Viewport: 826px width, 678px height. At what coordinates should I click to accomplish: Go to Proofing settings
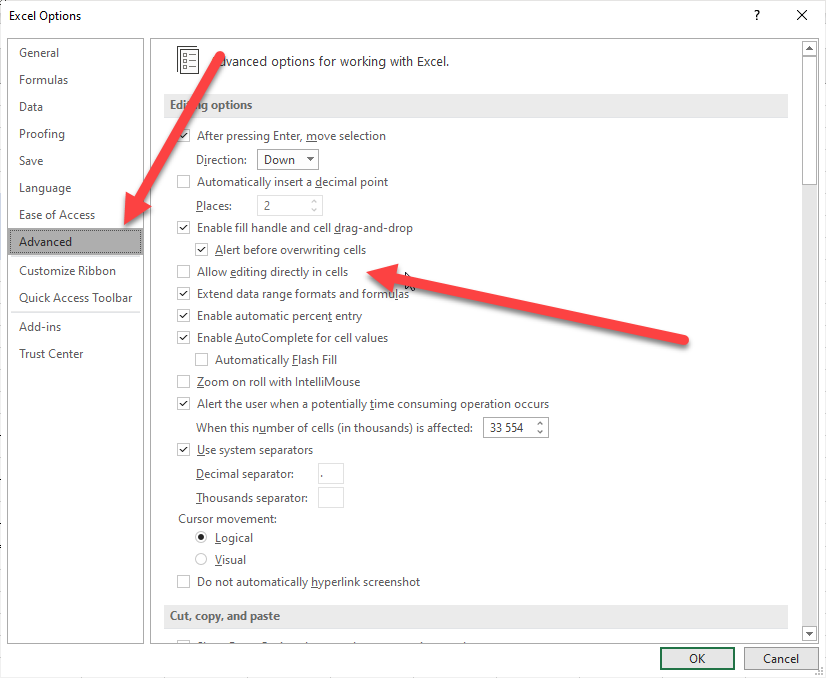42,134
